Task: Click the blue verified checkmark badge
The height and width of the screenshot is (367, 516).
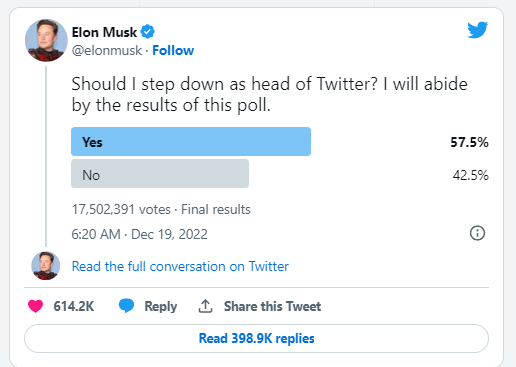Action: click(147, 32)
